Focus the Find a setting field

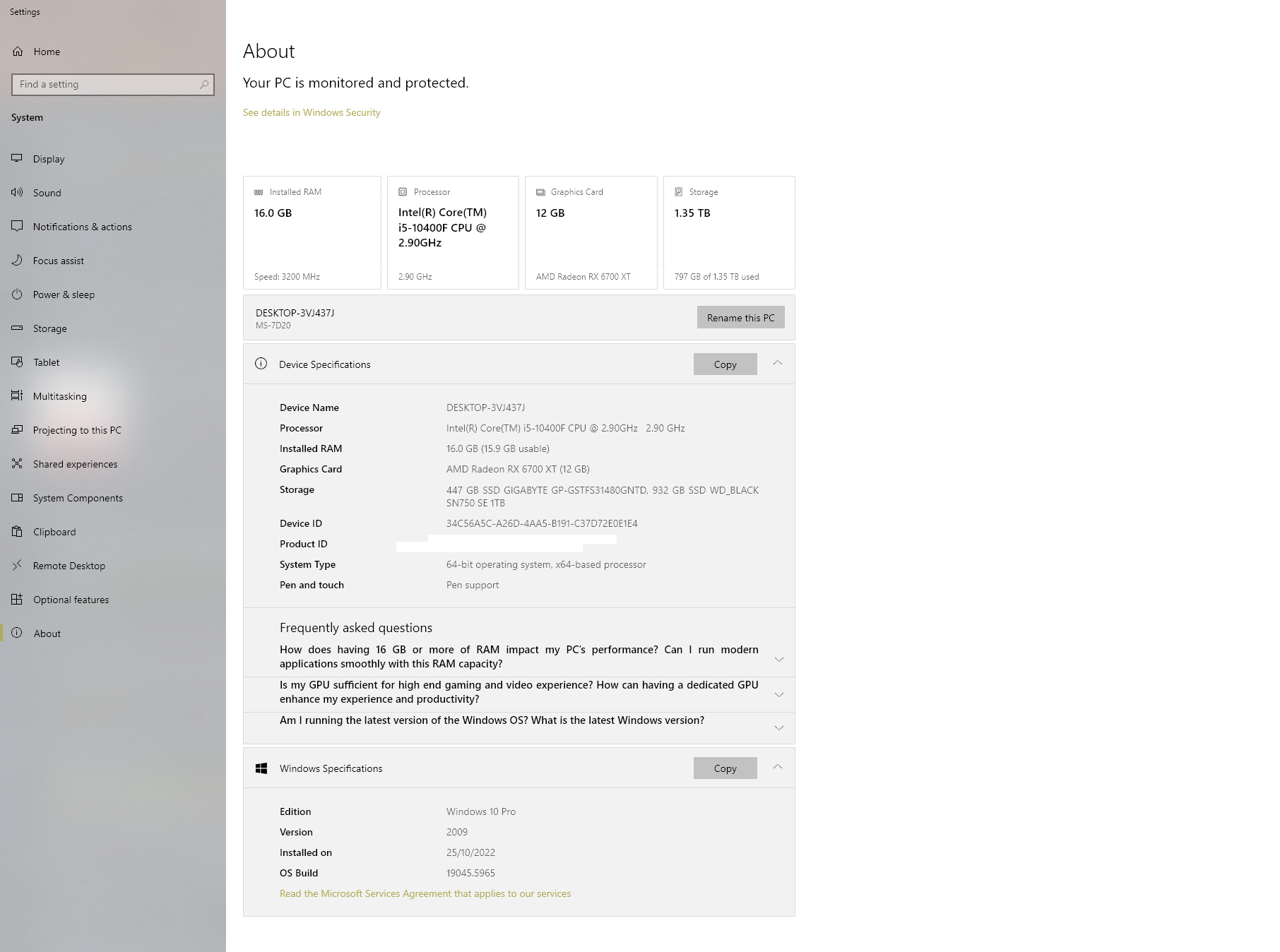click(113, 84)
